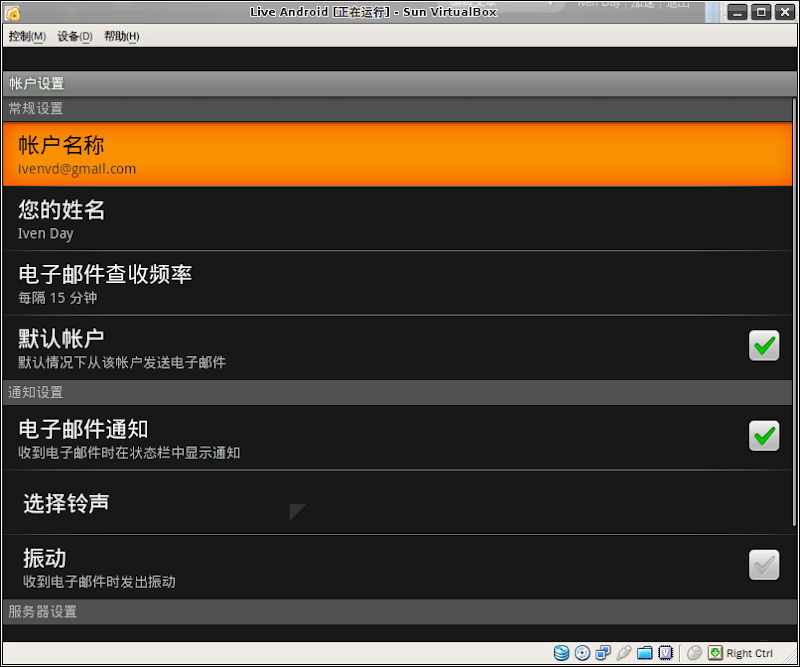The image size is (800, 667).
Task: Click the 默认情况下从该帐户发送电子邮件 description
Action: point(122,362)
